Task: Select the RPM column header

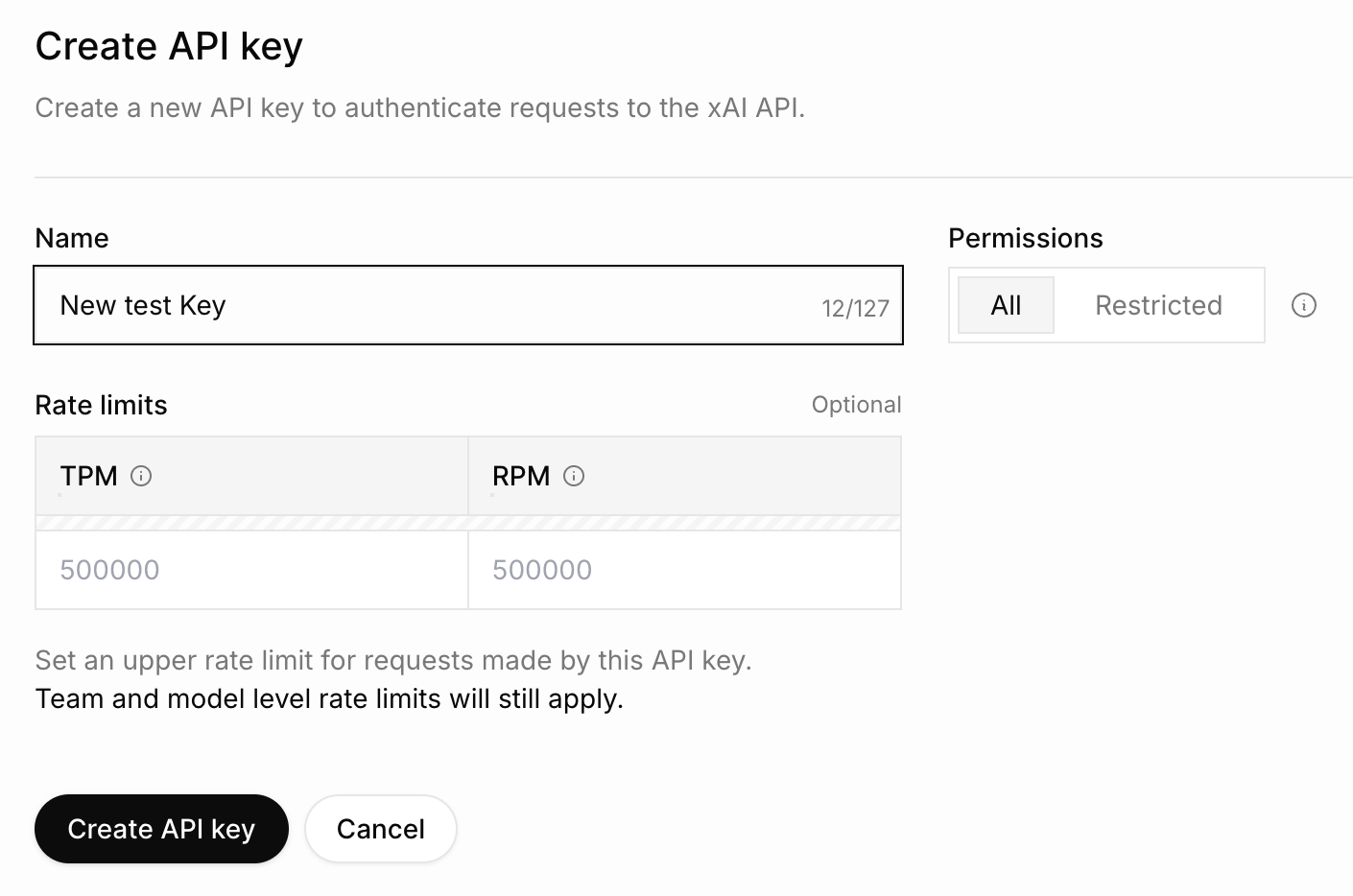Action: coord(521,476)
